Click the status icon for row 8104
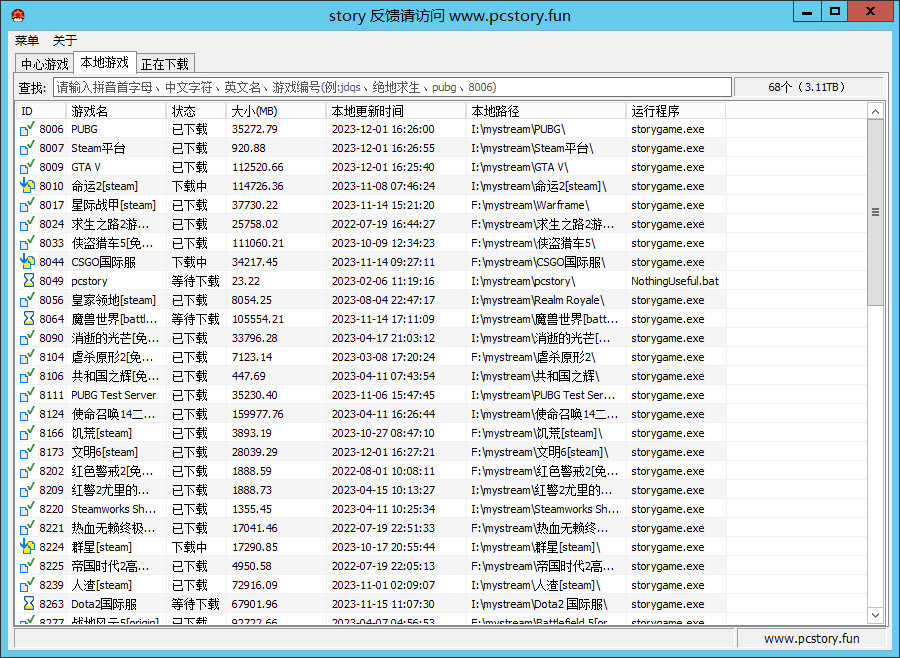 tap(27, 357)
